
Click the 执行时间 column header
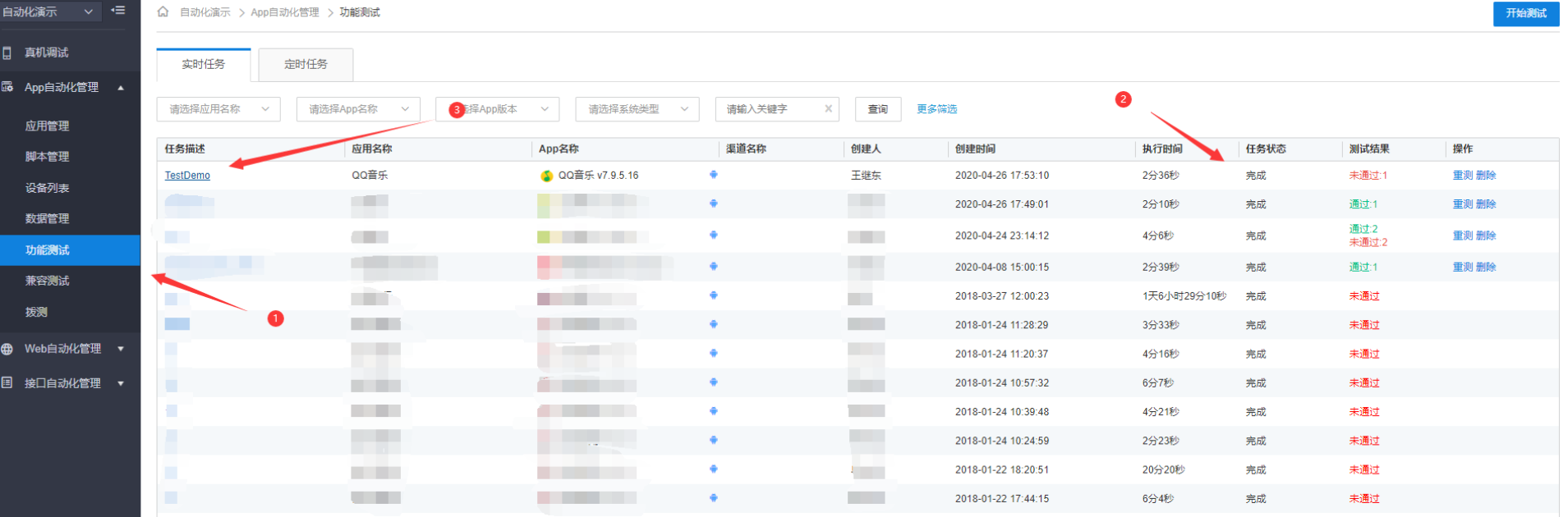click(x=1162, y=149)
